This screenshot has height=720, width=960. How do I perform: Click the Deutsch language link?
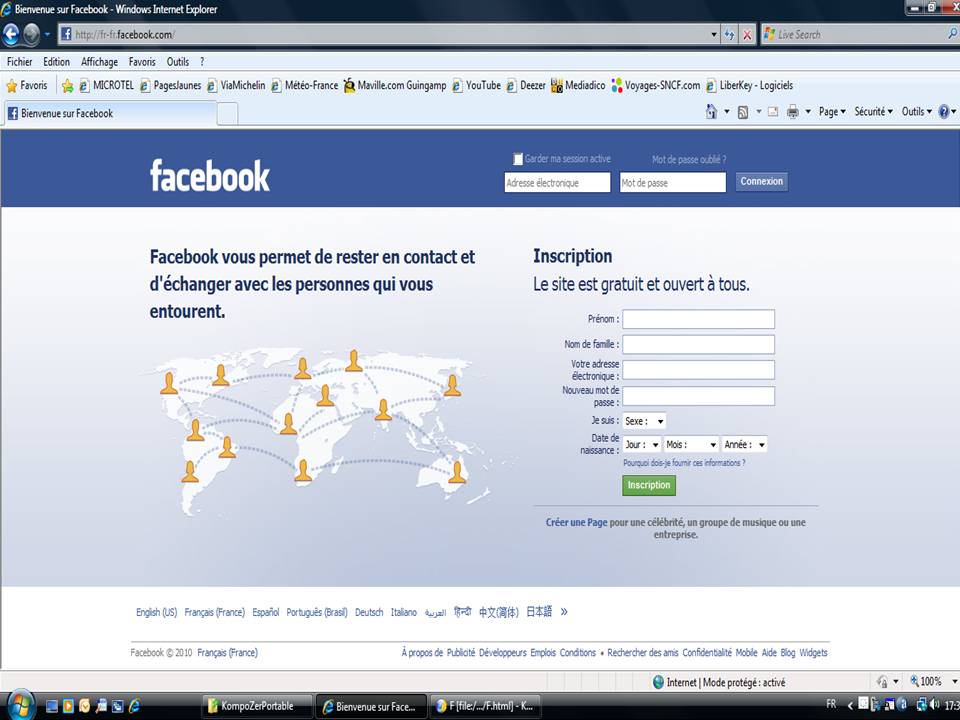(x=369, y=612)
